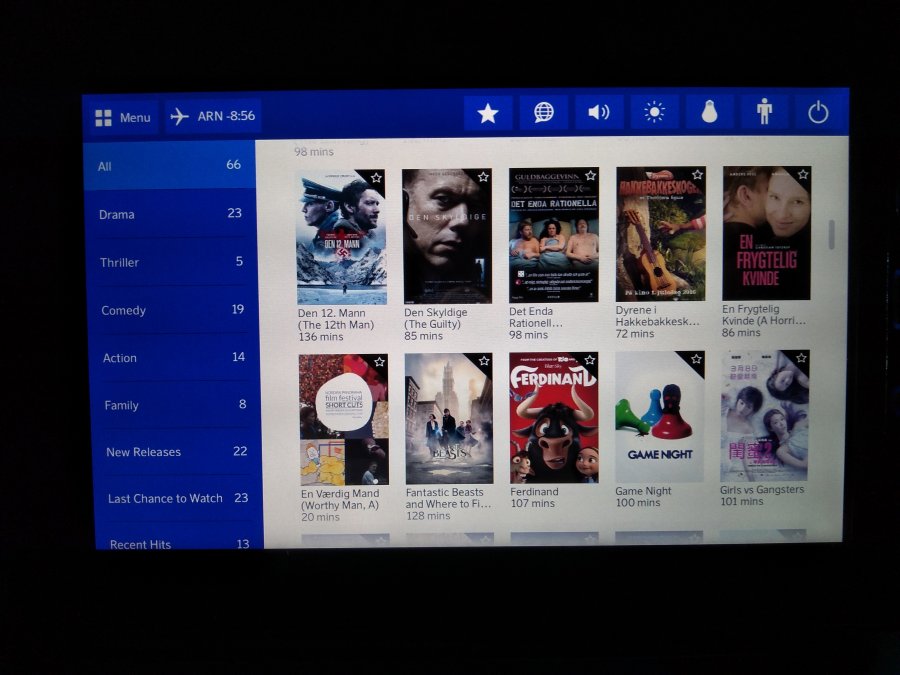
Task: Open Fantastic Beasts movie title link
Action: [x=448, y=498]
